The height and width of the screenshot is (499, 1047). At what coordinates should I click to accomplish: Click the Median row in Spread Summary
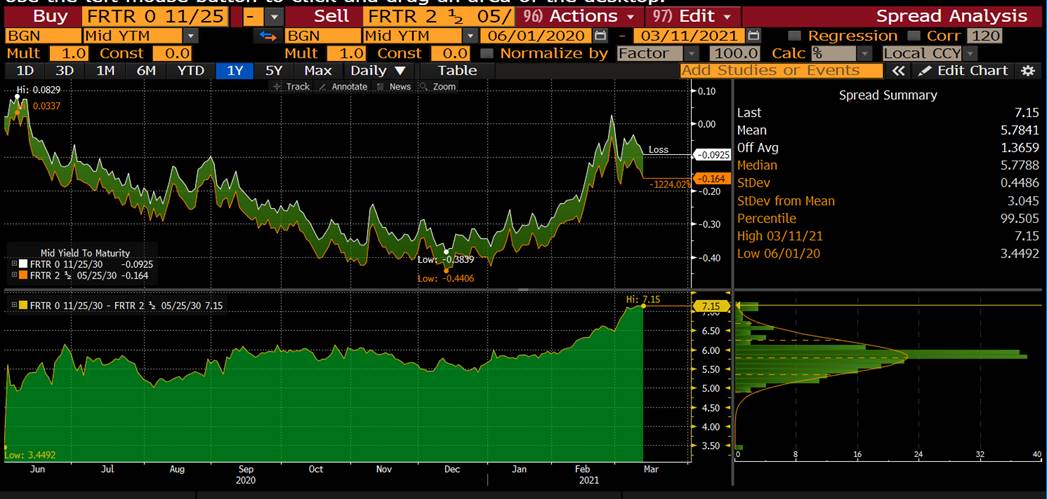point(888,165)
